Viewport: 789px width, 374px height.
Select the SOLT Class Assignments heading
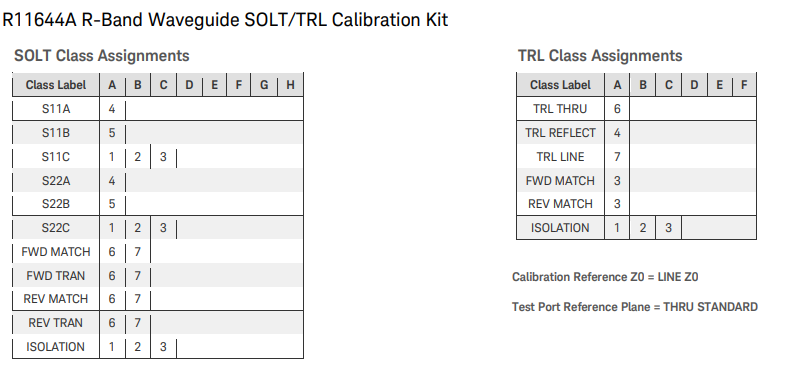pyautogui.click(x=102, y=55)
